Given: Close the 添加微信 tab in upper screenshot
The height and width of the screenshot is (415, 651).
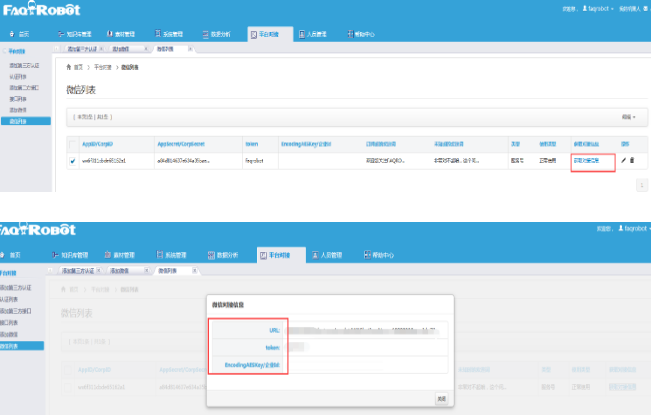Looking at the screenshot, I should pyautogui.click(x=146, y=49).
